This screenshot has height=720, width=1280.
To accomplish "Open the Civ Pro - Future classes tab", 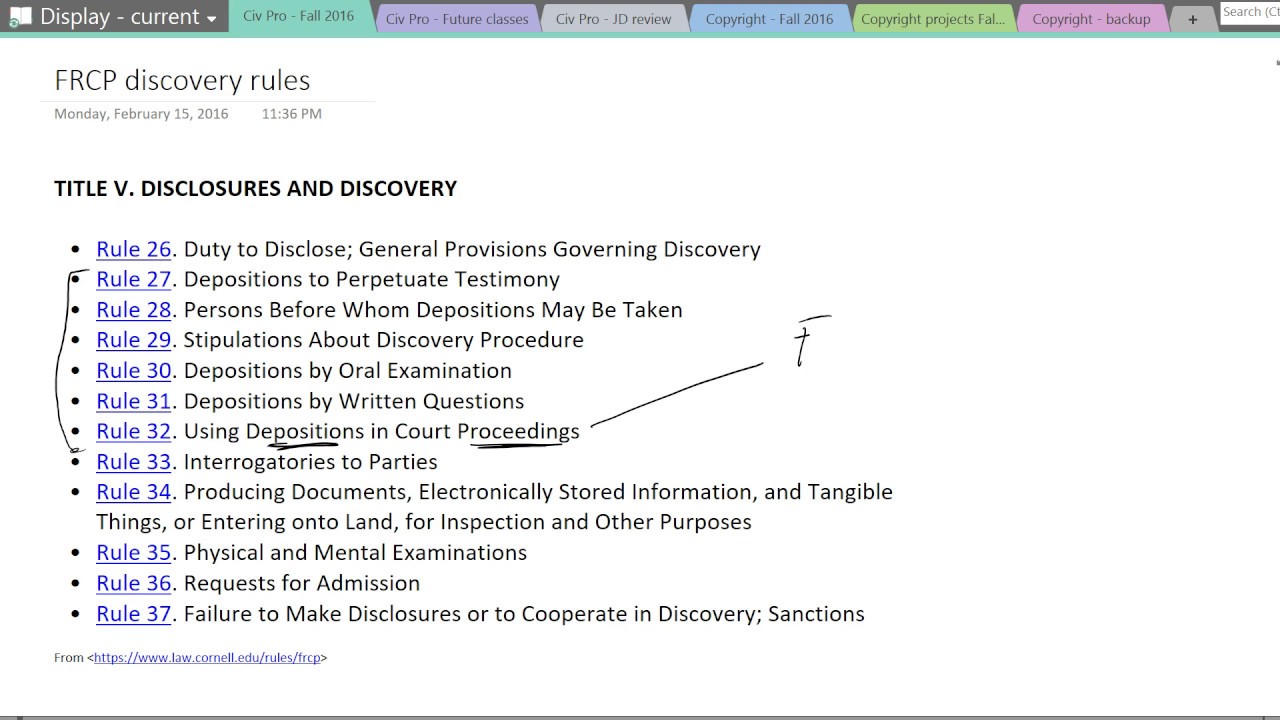I will click(457, 19).
